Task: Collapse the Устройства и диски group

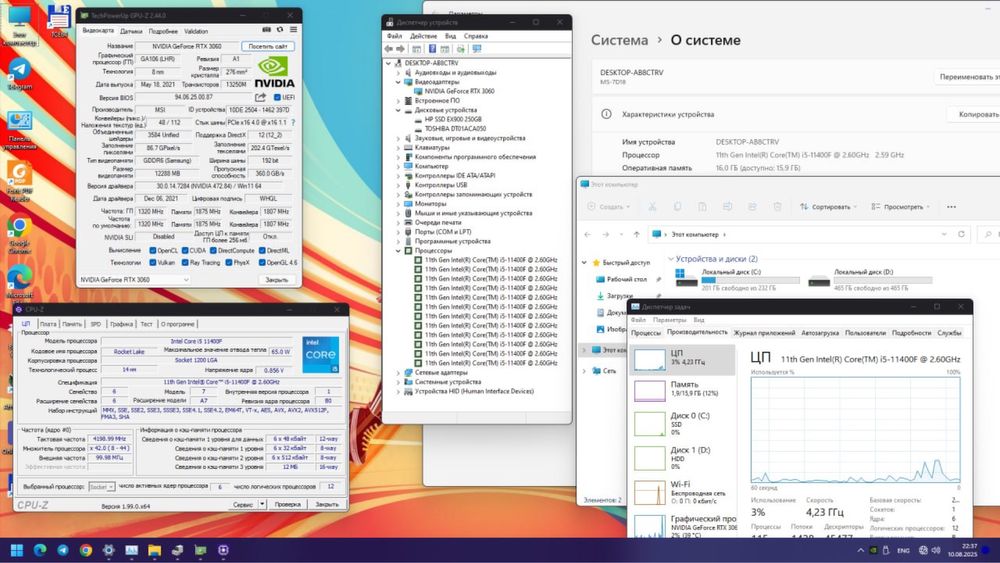Action: click(670, 259)
